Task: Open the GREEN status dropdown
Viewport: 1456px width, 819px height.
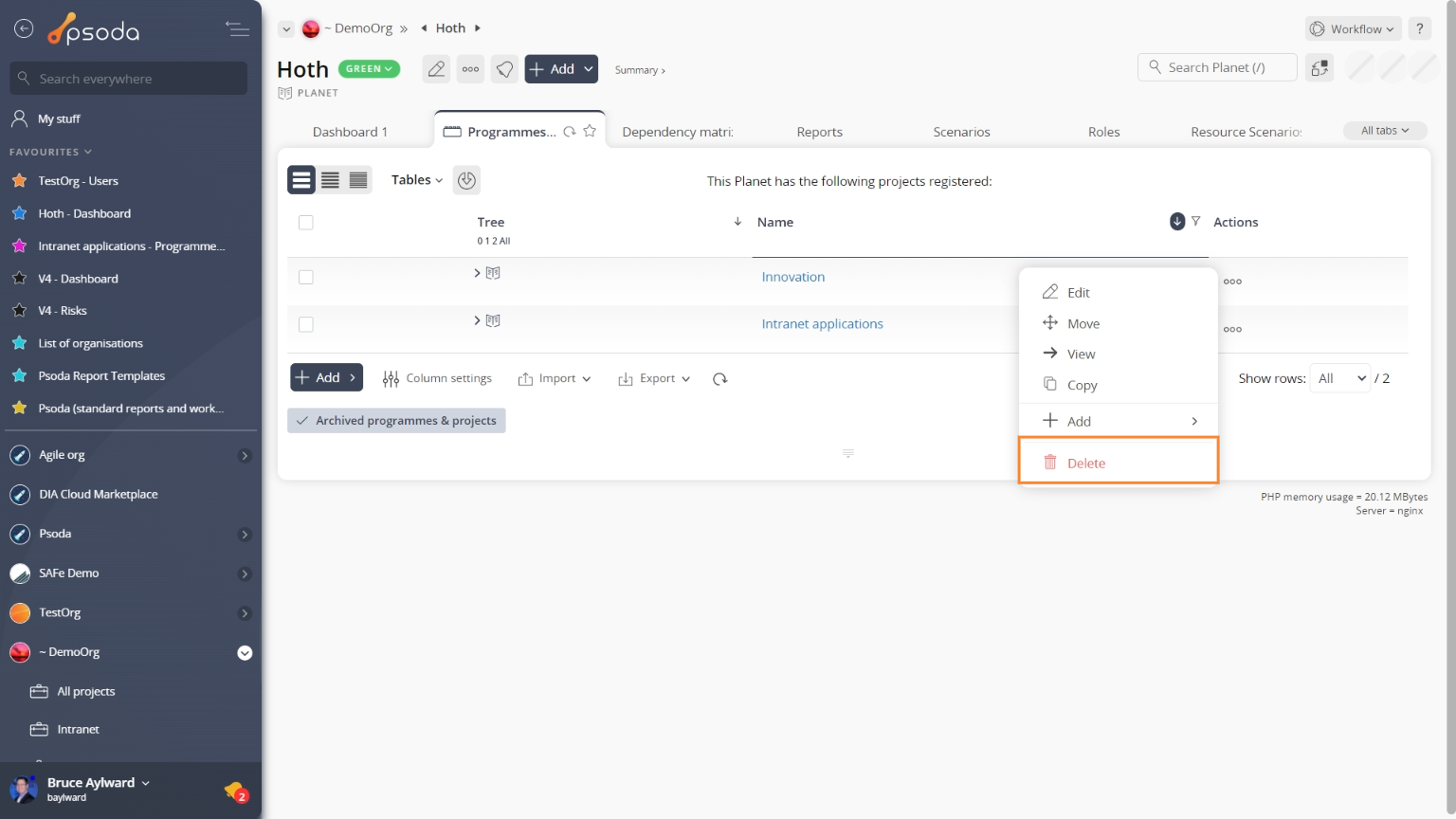Action: tap(369, 69)
